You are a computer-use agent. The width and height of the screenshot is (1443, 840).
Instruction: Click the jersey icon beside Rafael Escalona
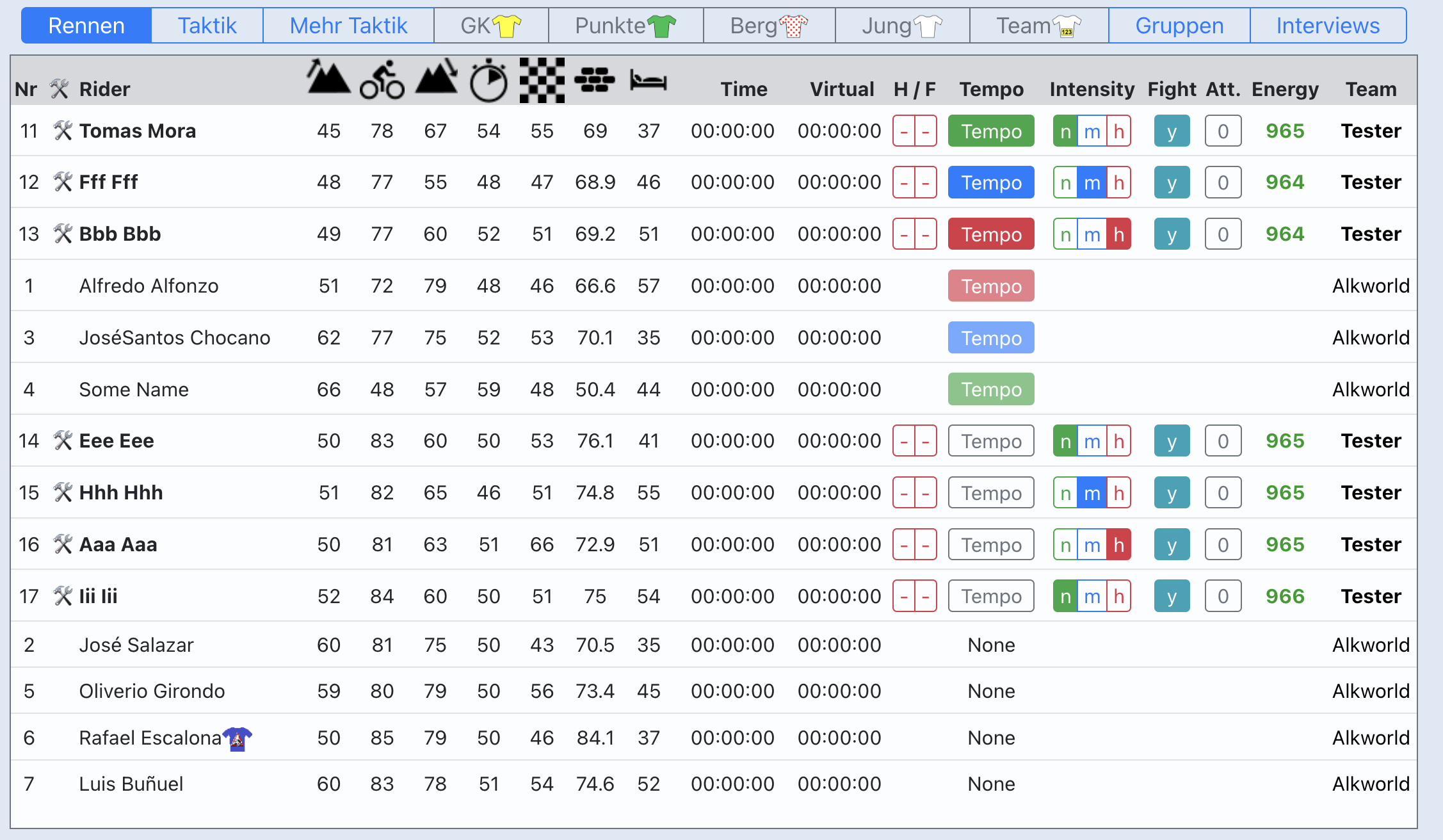(238, 739)
